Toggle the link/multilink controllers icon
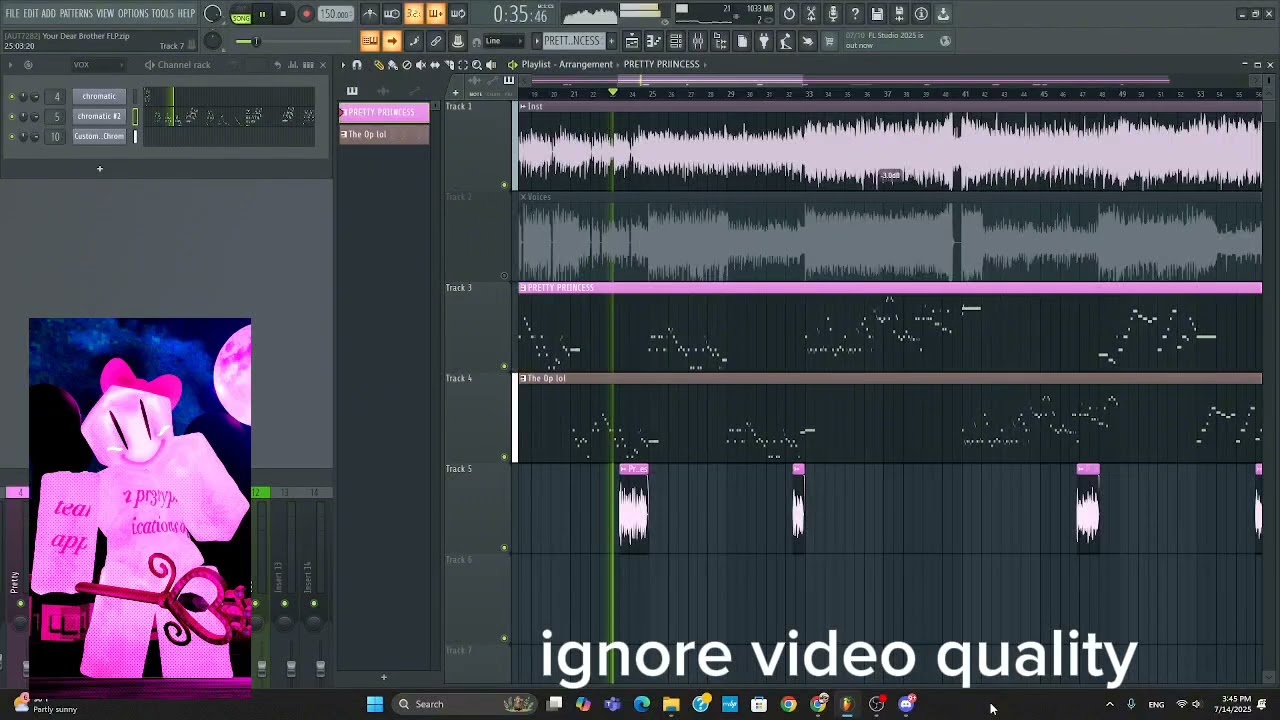Viewport: 1280px width, 720px height. pyautogui.click(x=435, y=41)
